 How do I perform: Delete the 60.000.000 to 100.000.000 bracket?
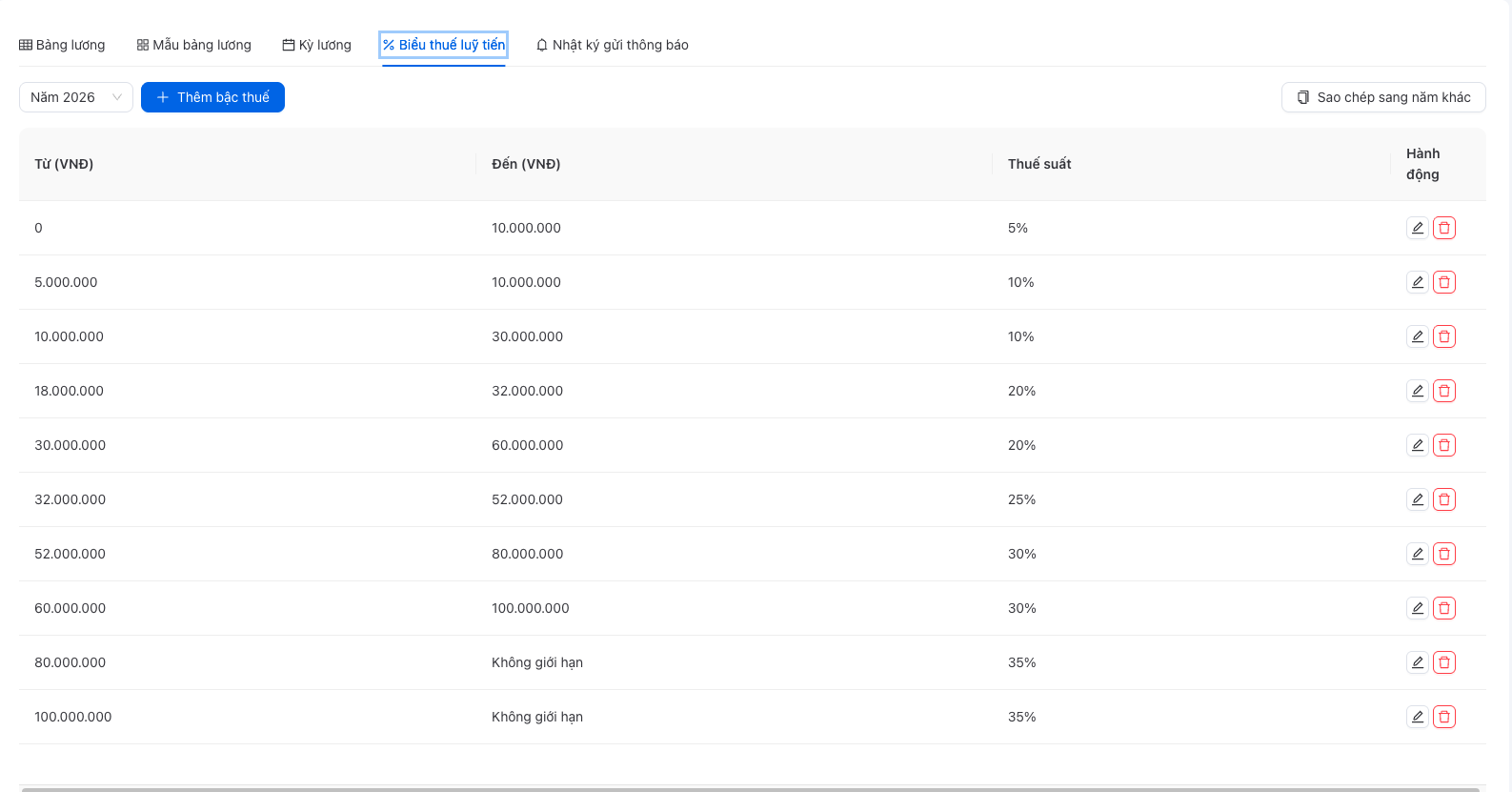click(x=1444, y=608)
